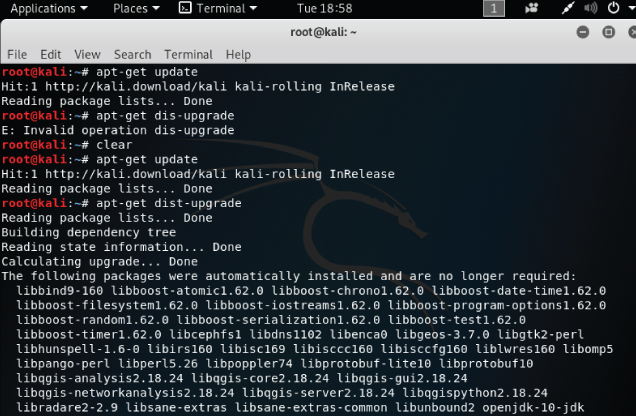Click package name libgtk2-perl
The height and width of the screenshot is (416, 636).
pyautogui.click(x=541, y=335)
